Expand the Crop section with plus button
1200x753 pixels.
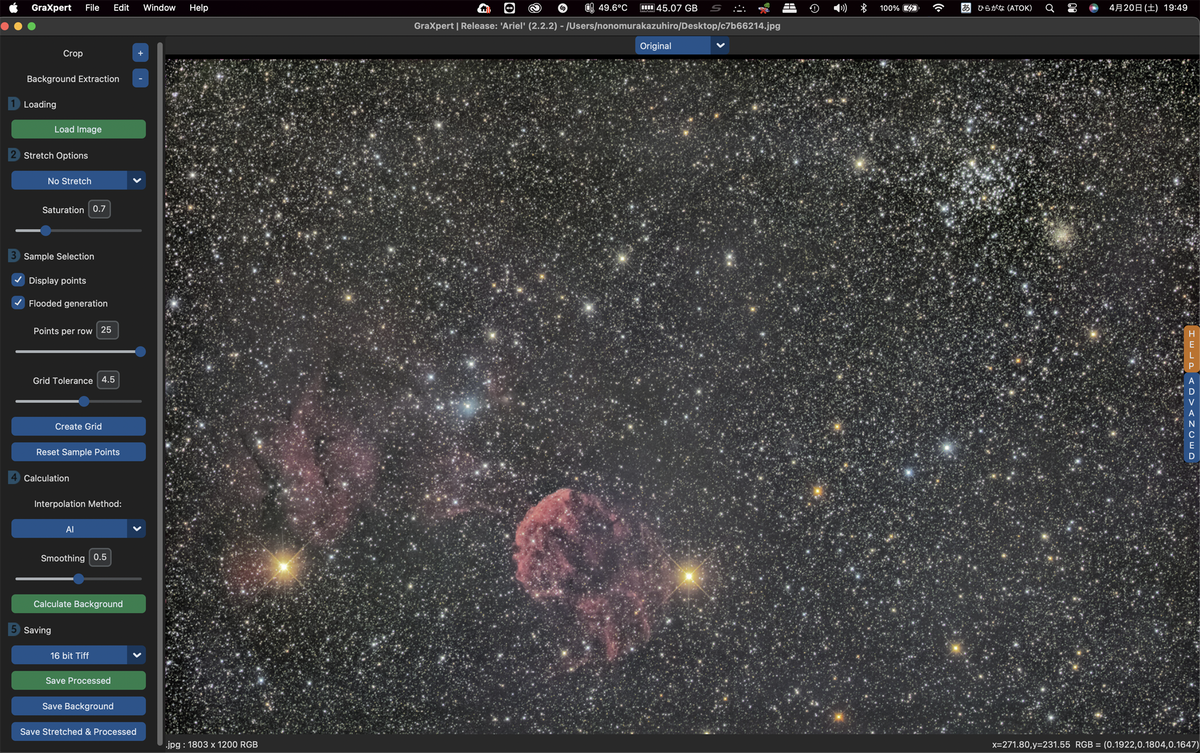(x=140, y=53)
